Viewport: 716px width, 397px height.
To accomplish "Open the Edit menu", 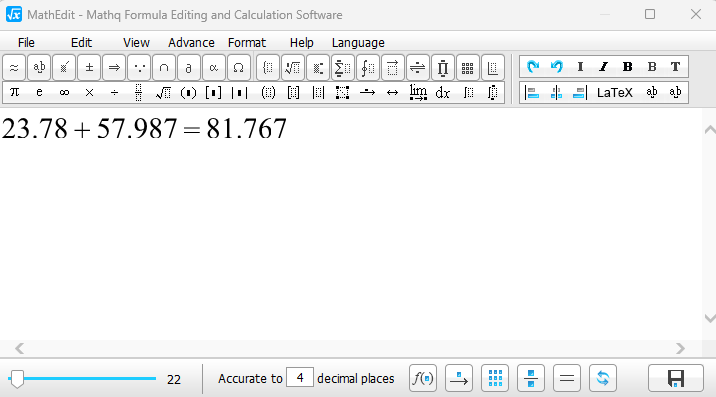I will point(81,42).
